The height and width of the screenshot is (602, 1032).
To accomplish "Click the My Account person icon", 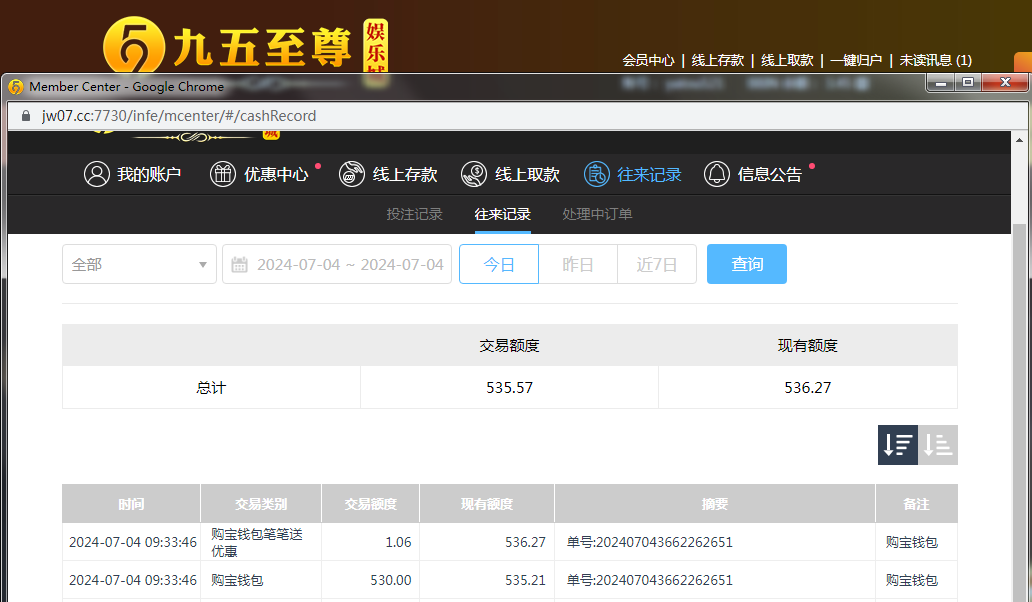I will click(x=97, y=174).
